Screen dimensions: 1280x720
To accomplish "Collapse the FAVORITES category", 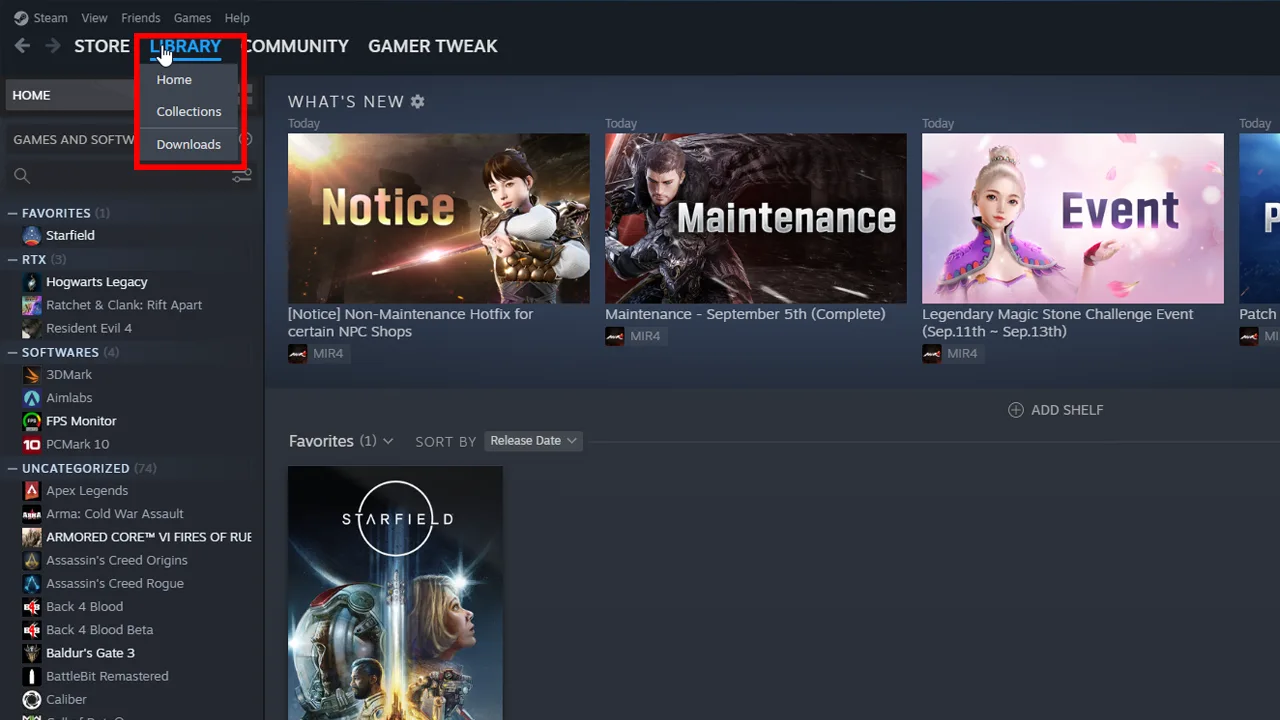I will (x=13, y=213).
